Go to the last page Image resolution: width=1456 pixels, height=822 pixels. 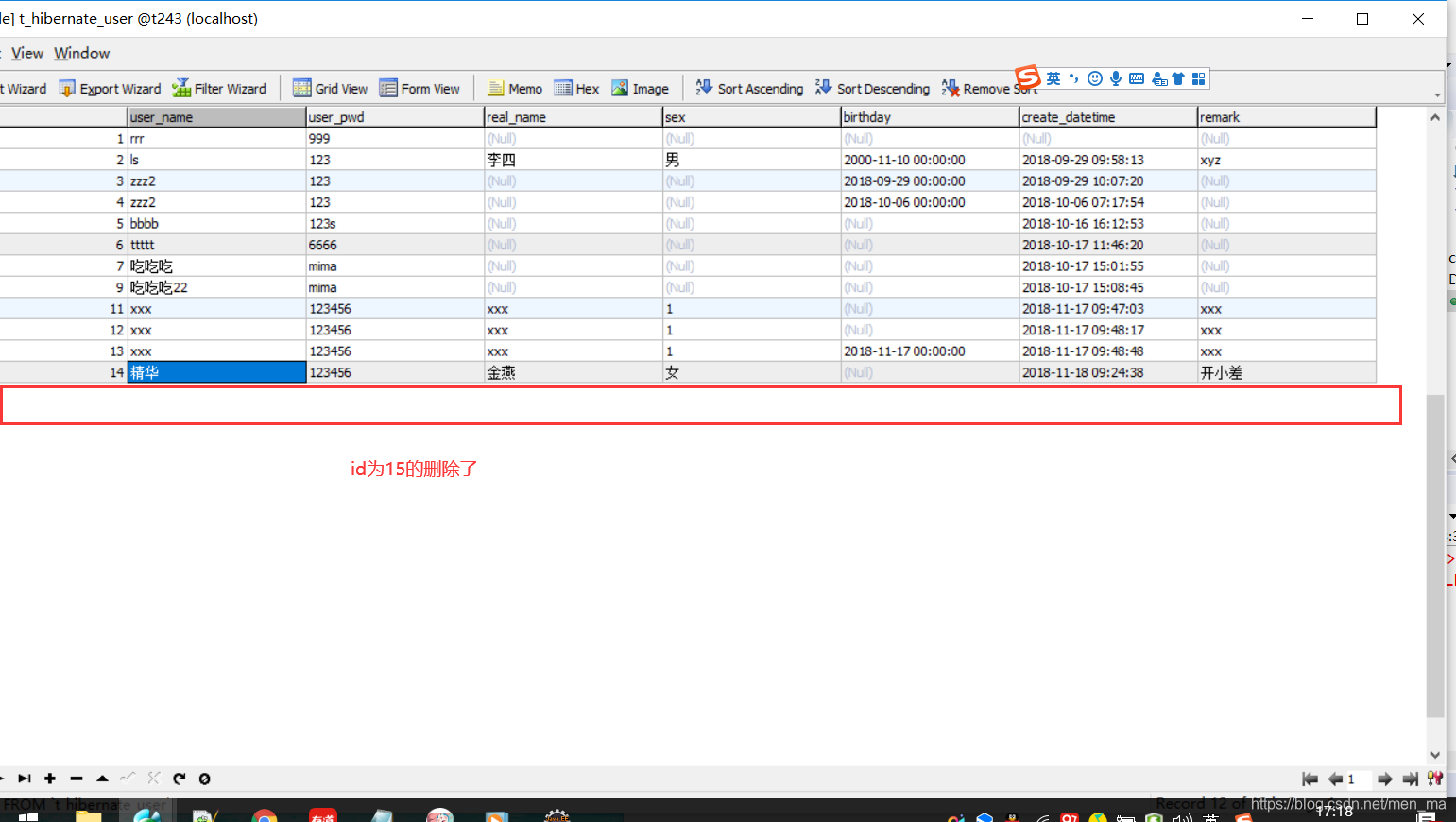coord(1410,779)
